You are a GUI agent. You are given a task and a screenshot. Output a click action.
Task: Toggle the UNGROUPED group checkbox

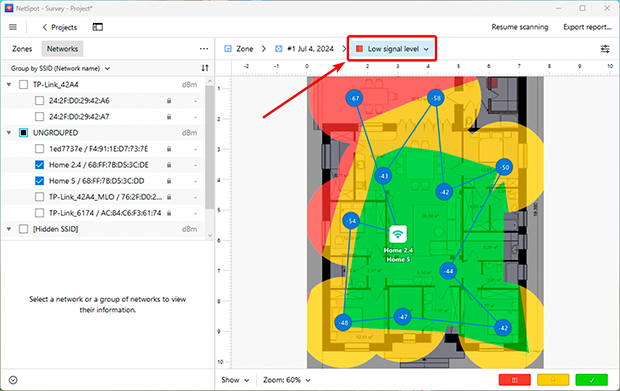tap(23, 133)
